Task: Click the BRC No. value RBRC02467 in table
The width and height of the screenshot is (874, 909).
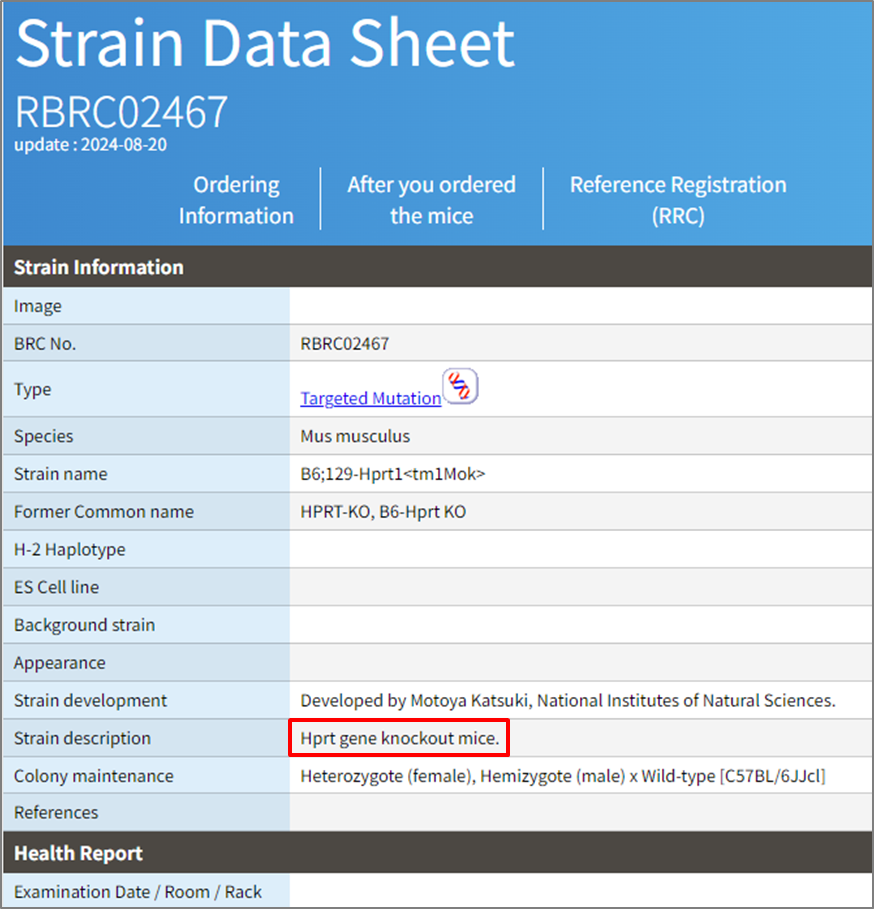Action: 344,344
